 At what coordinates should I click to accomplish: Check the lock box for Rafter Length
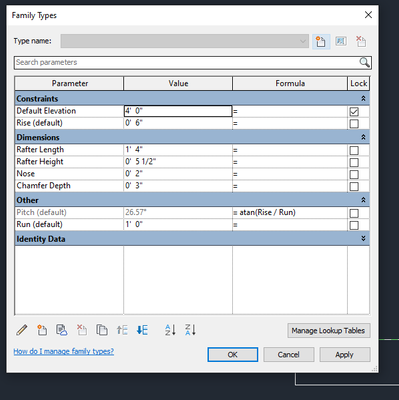coord(354,150)
